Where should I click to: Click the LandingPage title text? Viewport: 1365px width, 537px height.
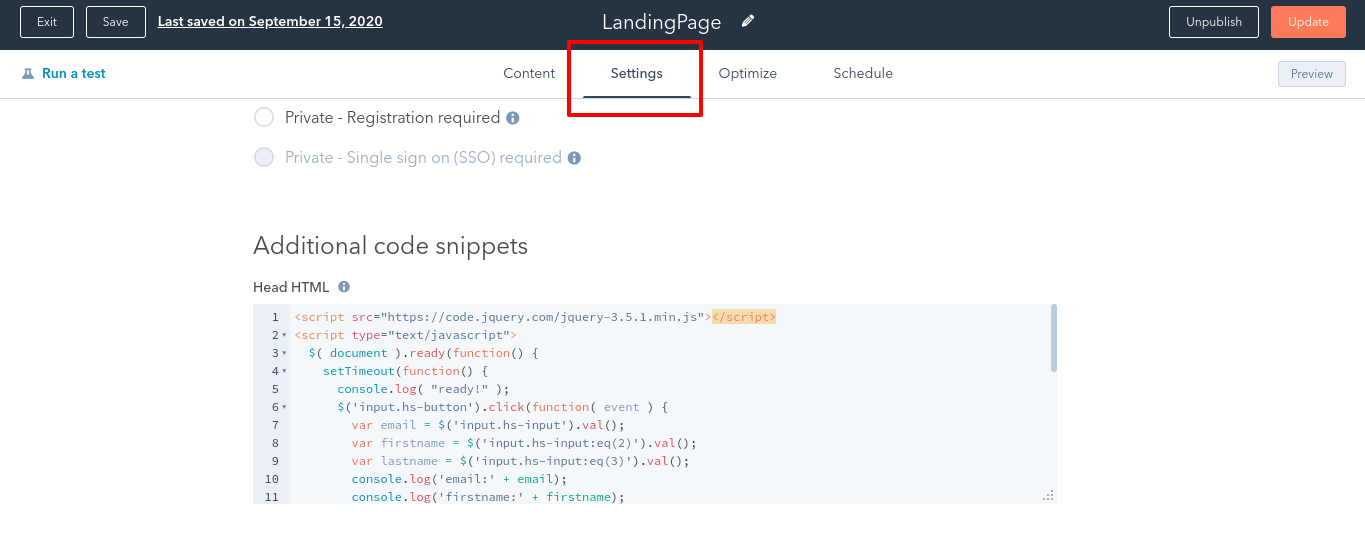662,22
